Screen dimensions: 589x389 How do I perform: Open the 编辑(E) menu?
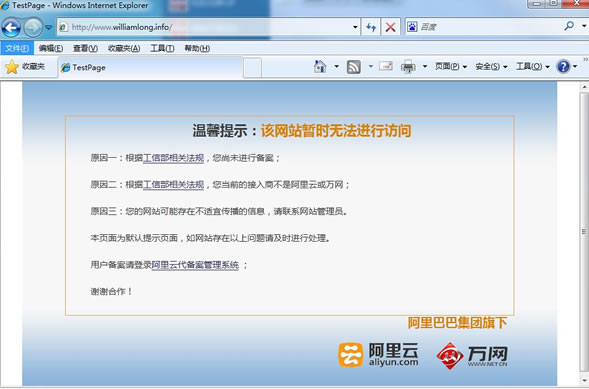[51, 48]
